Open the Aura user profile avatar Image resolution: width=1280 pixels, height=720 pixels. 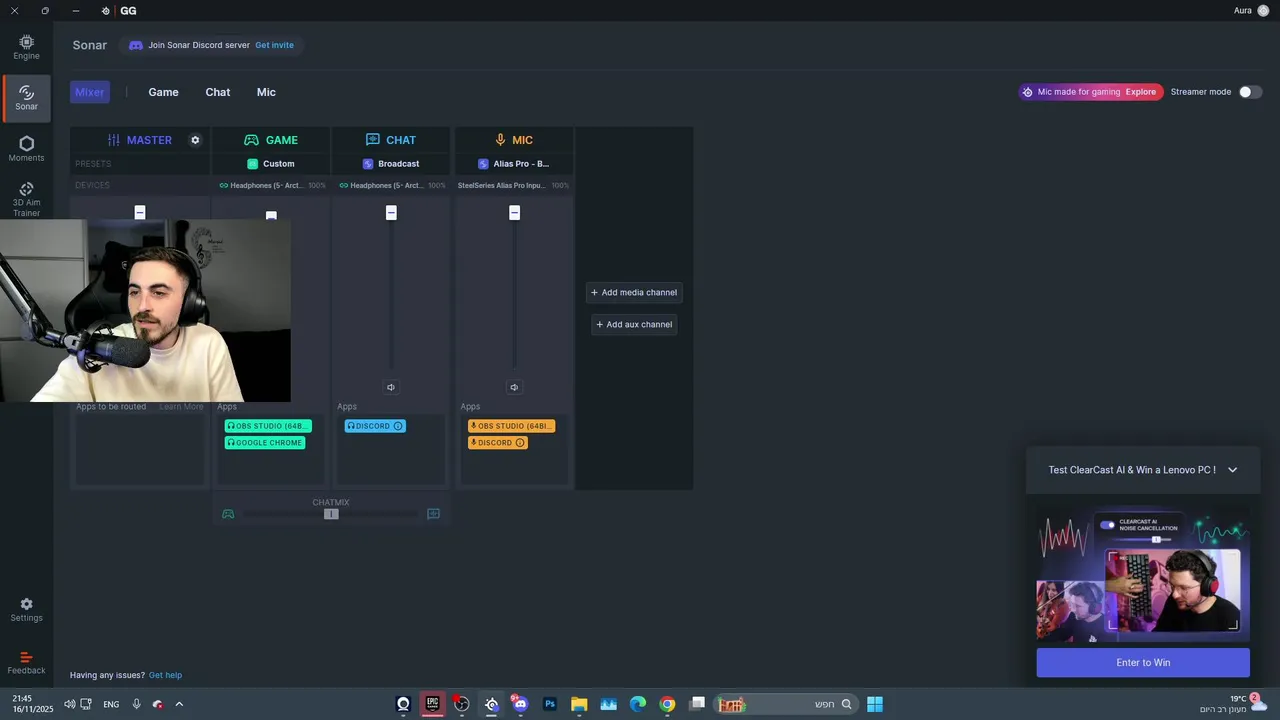[x=1263, y=11]
